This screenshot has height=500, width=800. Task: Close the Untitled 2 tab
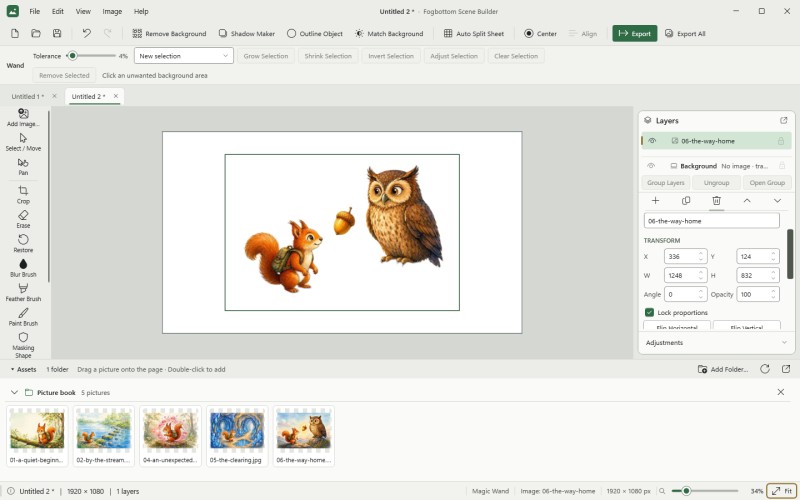(x=116, y=96)
